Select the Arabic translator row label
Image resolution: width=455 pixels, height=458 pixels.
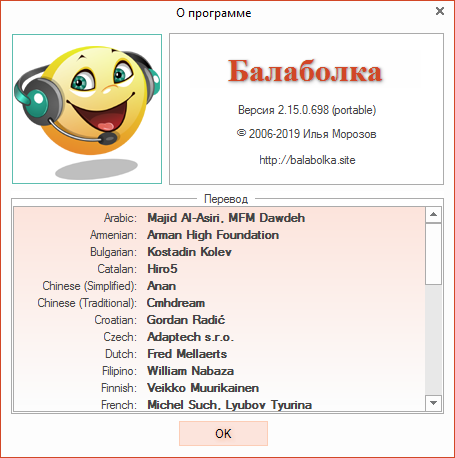[120, 218]
